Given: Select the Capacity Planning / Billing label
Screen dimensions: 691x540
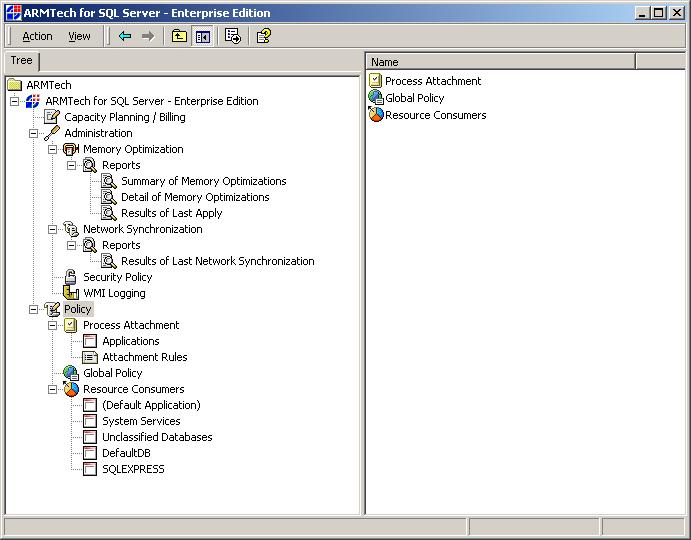Looking at the screenshot, I should click(125, 117).
